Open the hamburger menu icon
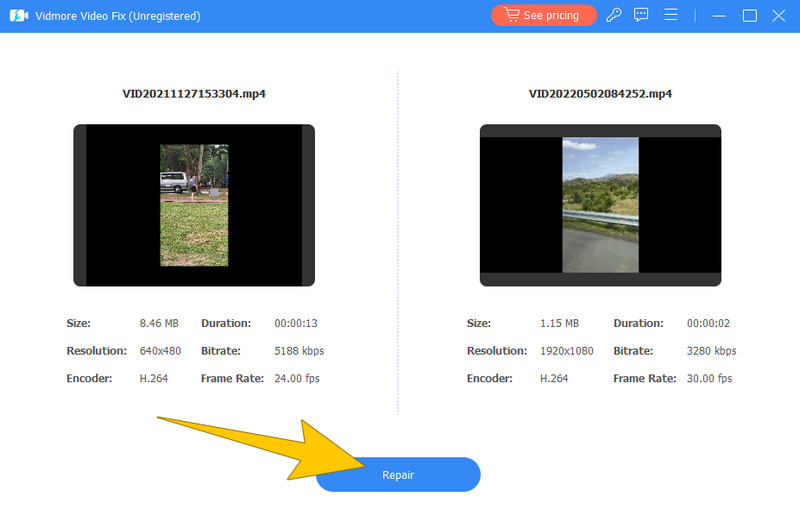The height and width of the screenshot is (516, 800). pos(670,15)
